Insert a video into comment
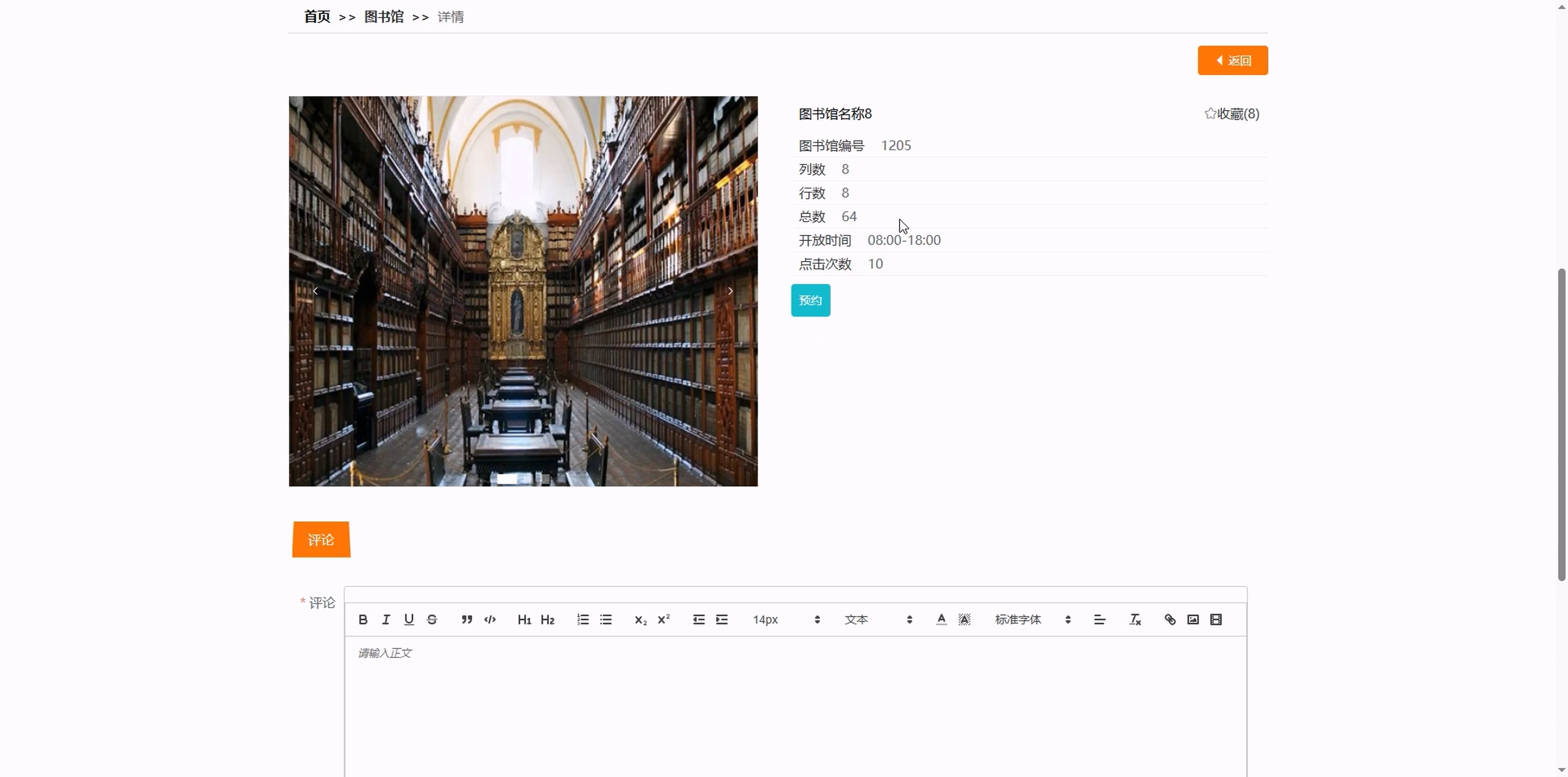 1216,620
